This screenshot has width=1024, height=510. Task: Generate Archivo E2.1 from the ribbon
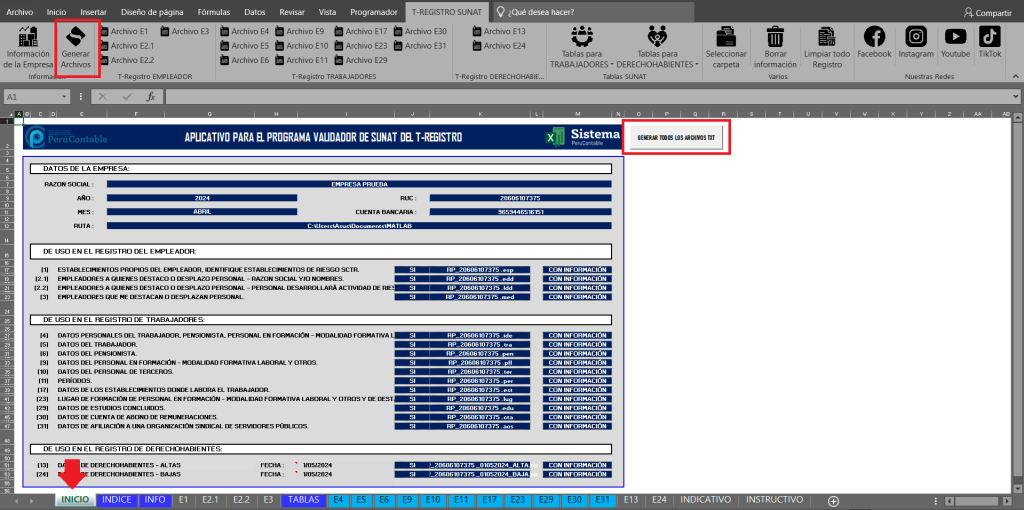pos(127,46)
